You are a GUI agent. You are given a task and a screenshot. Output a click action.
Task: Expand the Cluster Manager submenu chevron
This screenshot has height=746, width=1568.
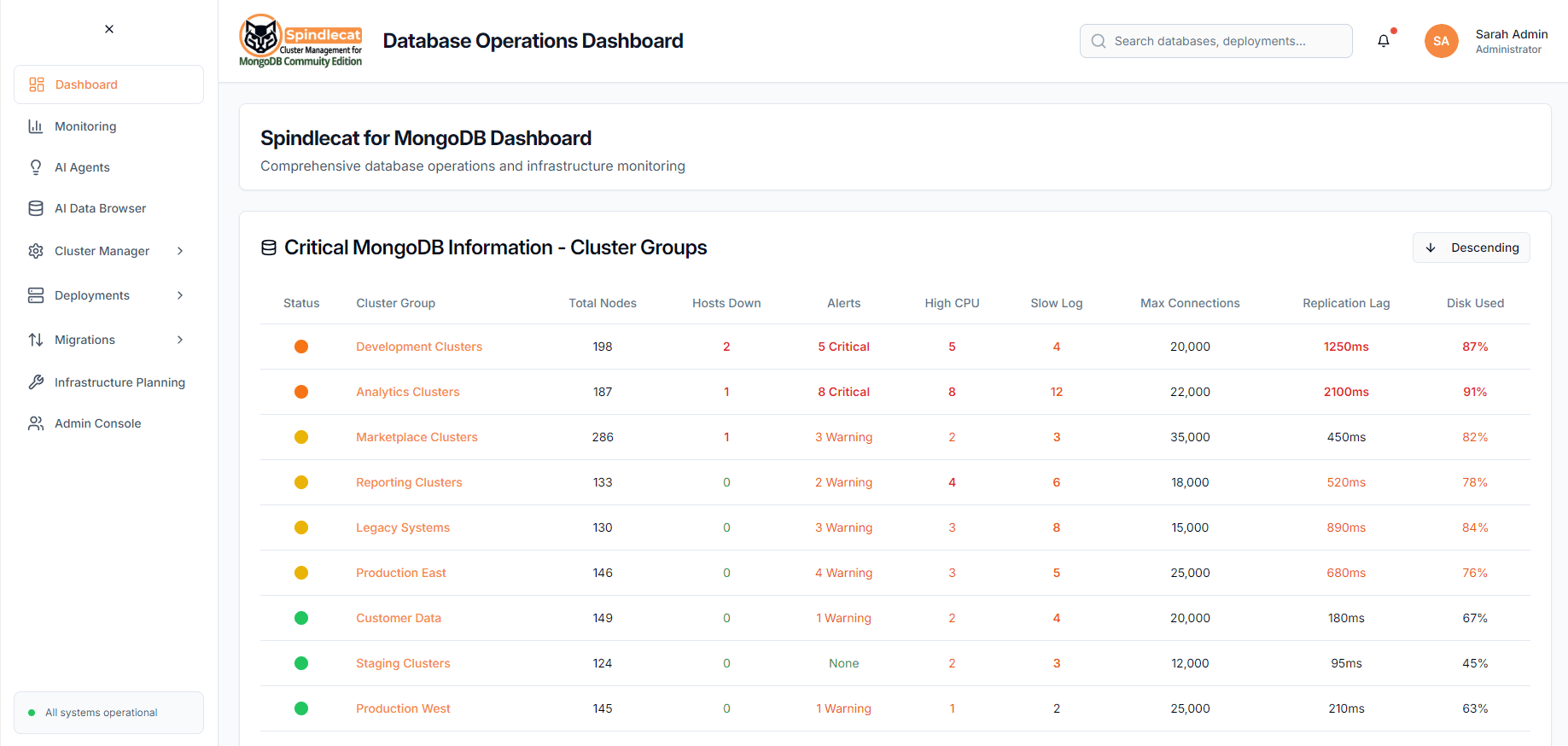pos(180,251)
